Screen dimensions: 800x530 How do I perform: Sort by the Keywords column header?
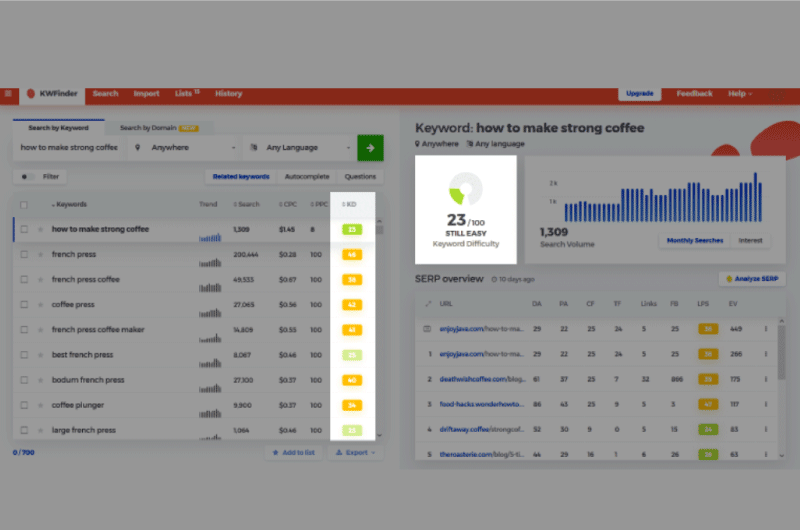69,205
